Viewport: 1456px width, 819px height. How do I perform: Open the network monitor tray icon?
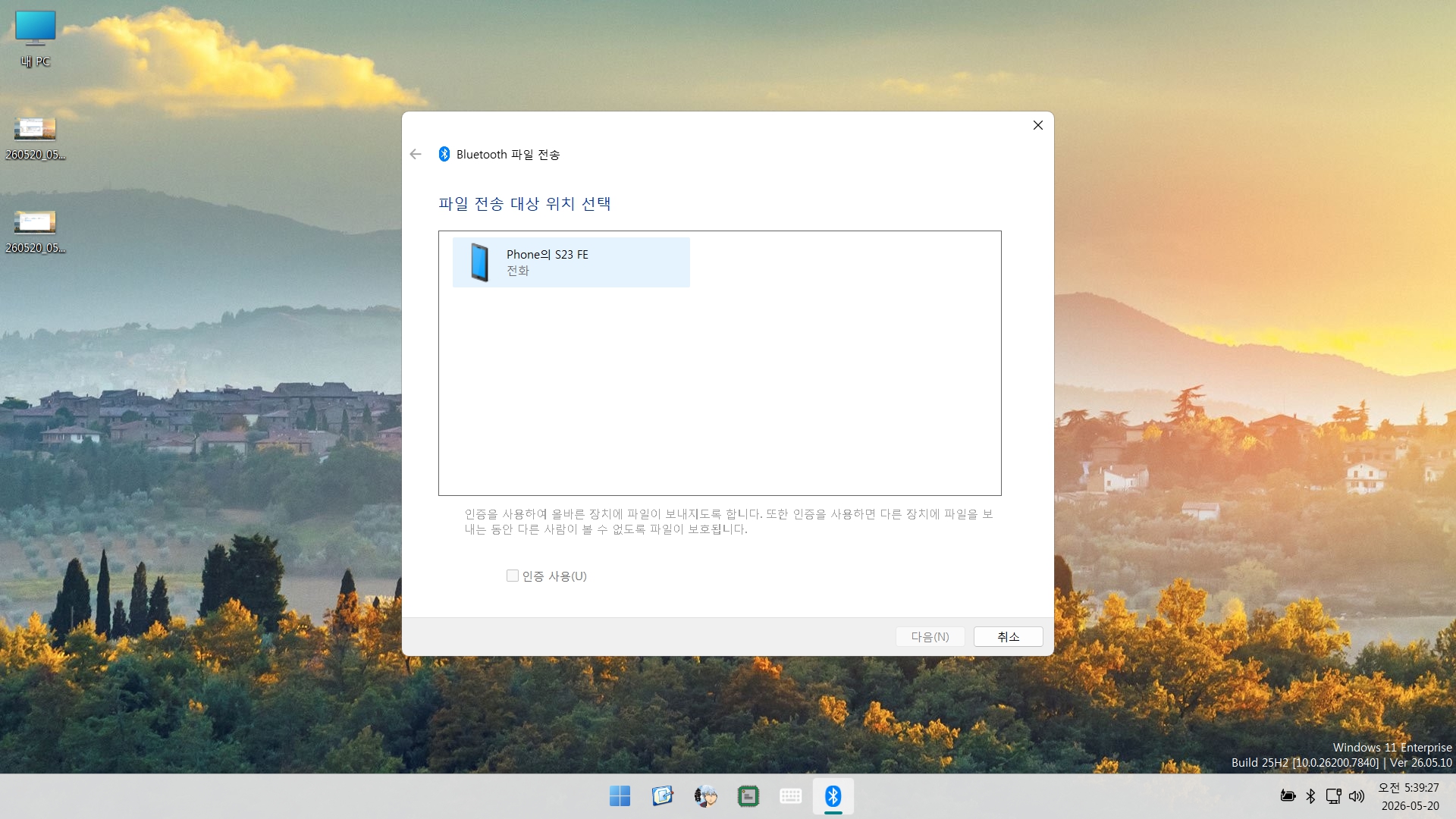[1333, 796]
